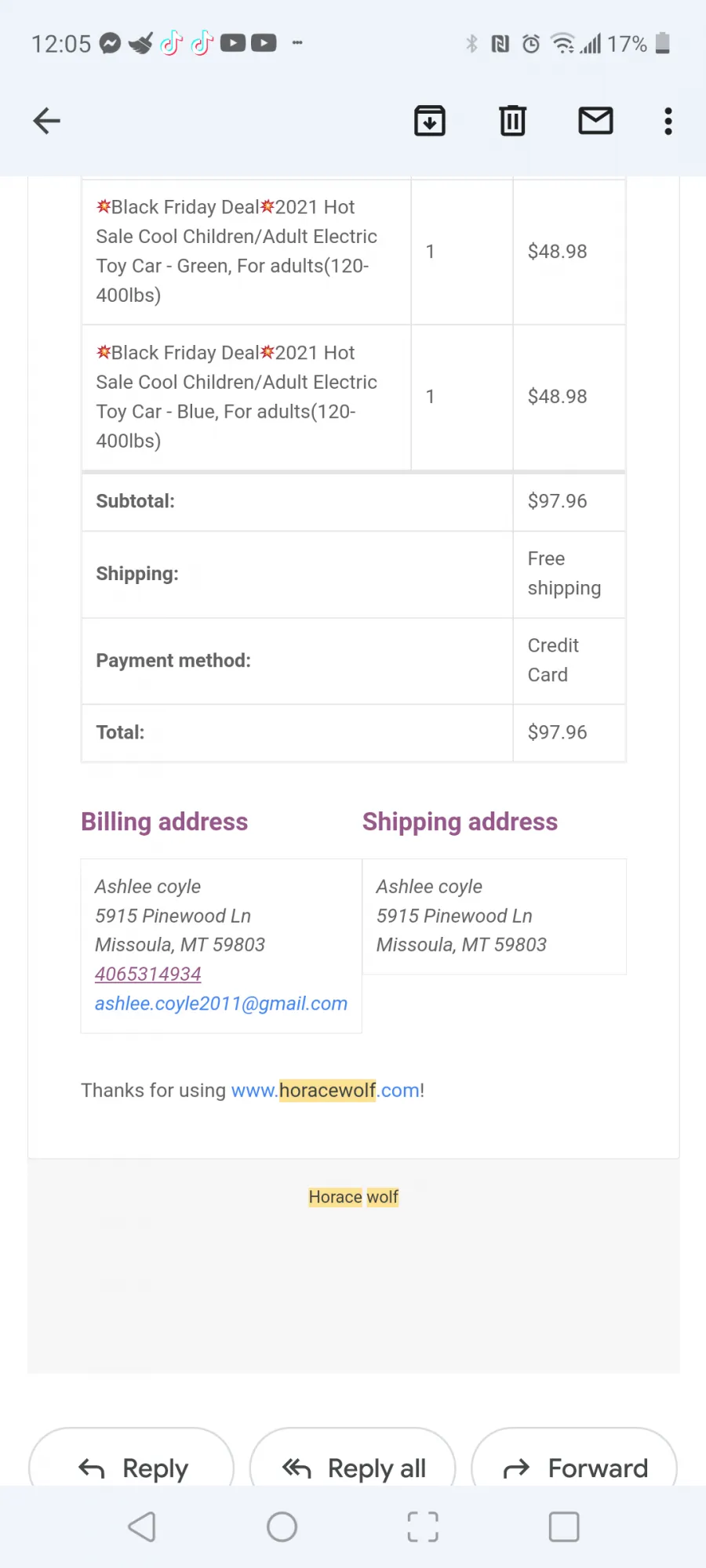Tap the Android home circle button
Image resolution: width=706 pixels, height=1568 pixels.
282,1526
